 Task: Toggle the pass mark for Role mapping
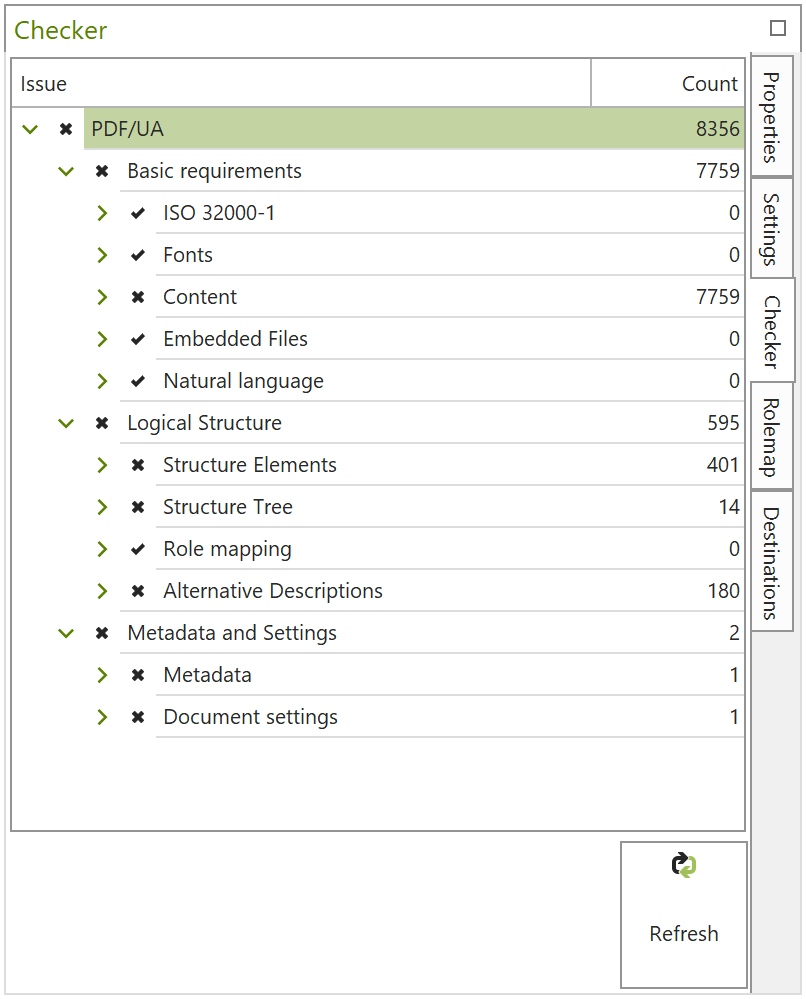(137, 549)
